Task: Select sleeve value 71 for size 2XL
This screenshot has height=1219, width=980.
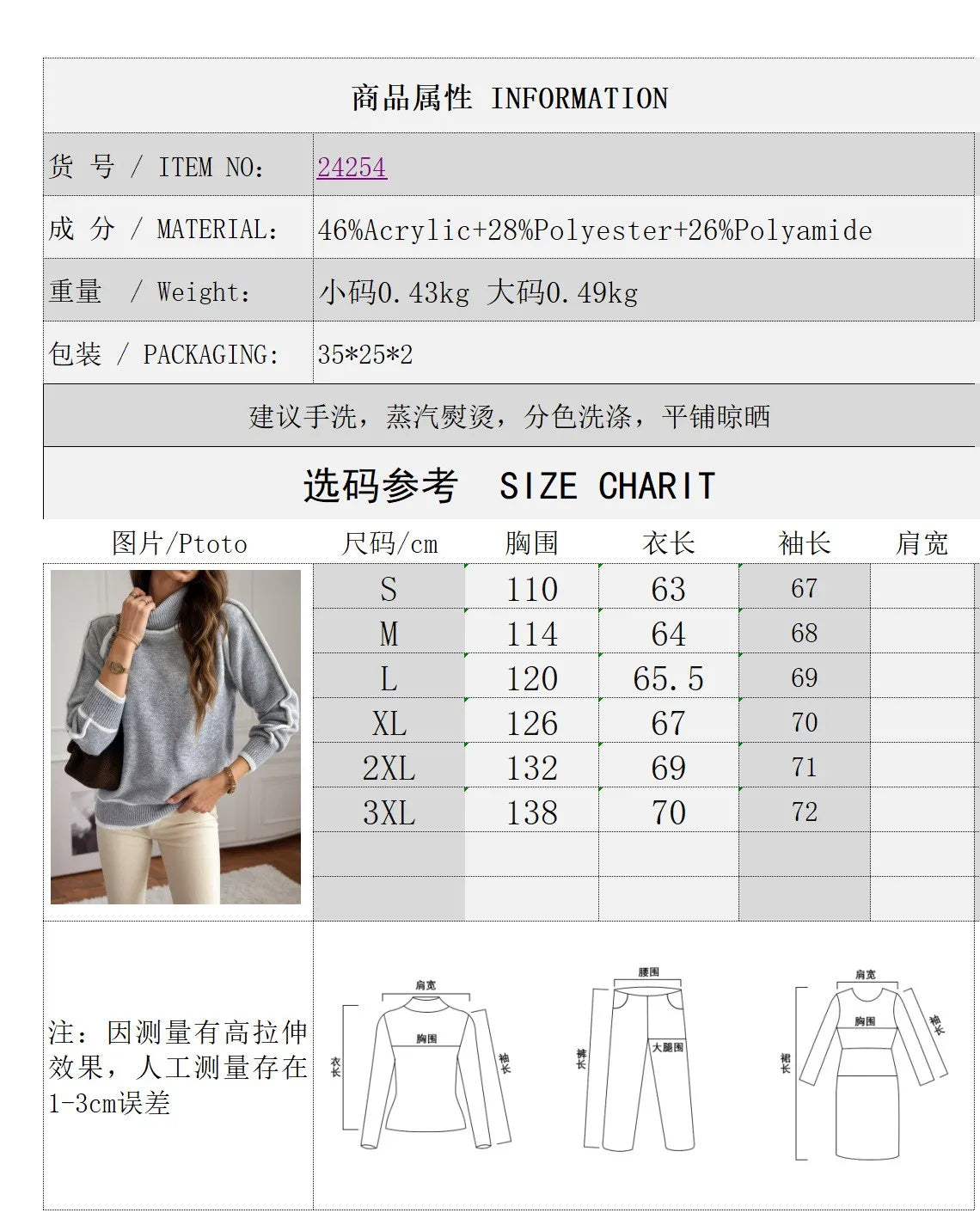Action: 805,767
